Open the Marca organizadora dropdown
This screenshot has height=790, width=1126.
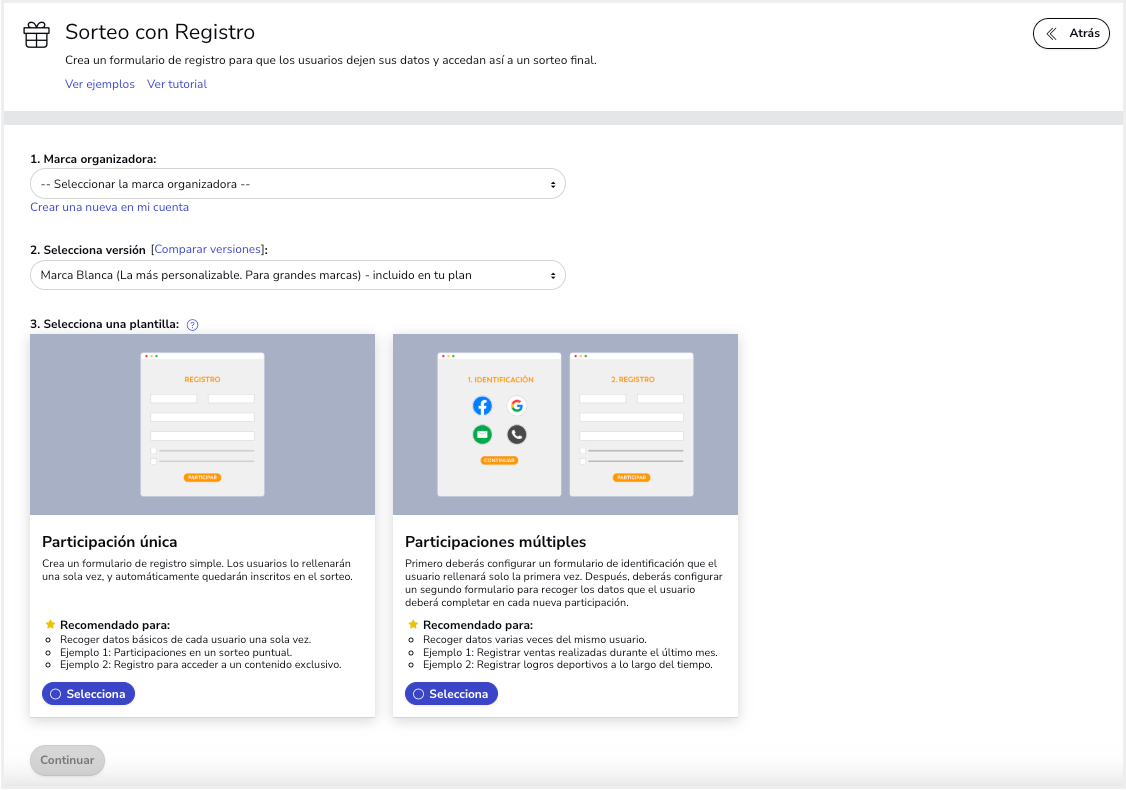(x=298, y=184)
